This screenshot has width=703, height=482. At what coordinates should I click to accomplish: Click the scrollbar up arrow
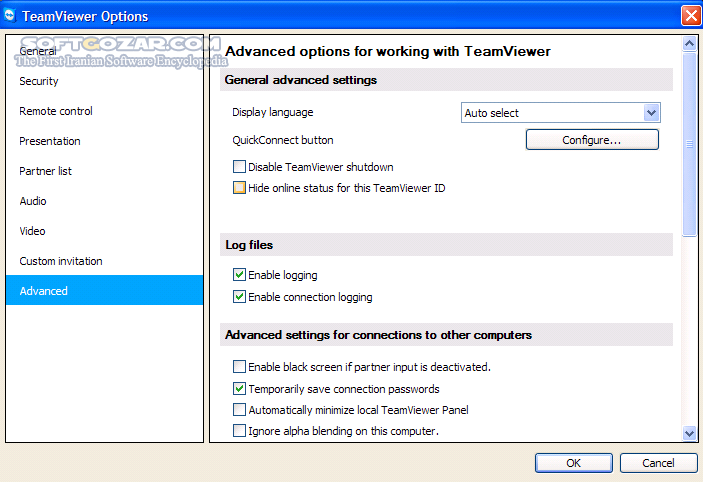click(x=689, y=43)
